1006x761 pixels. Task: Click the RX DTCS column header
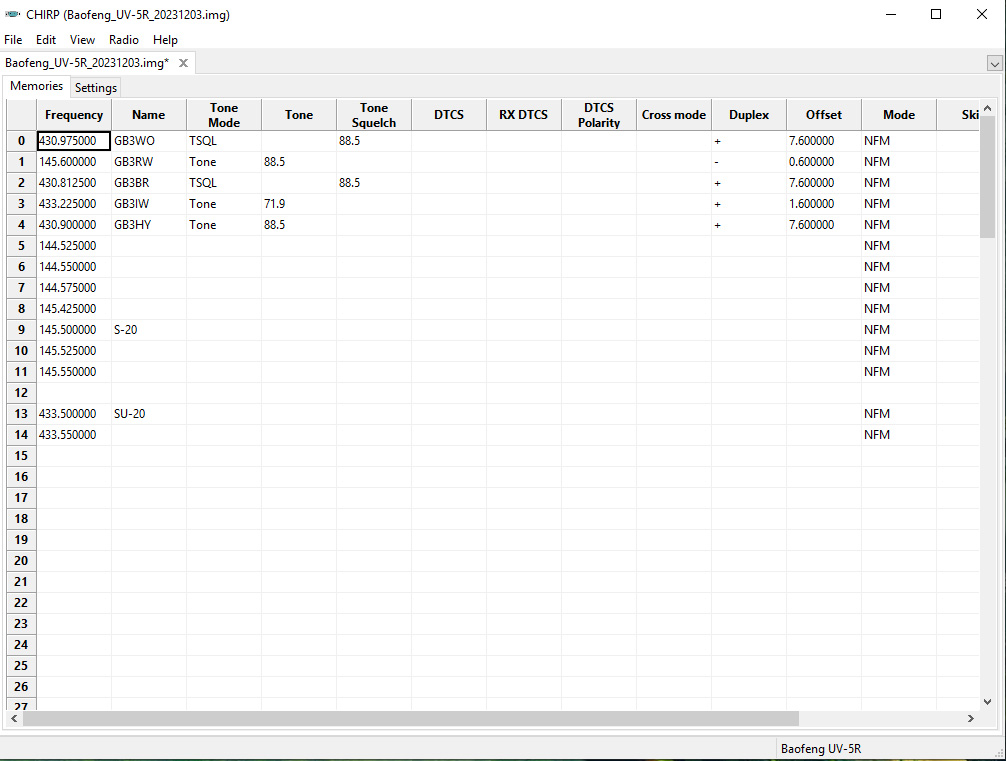click(x=524, y=115)
